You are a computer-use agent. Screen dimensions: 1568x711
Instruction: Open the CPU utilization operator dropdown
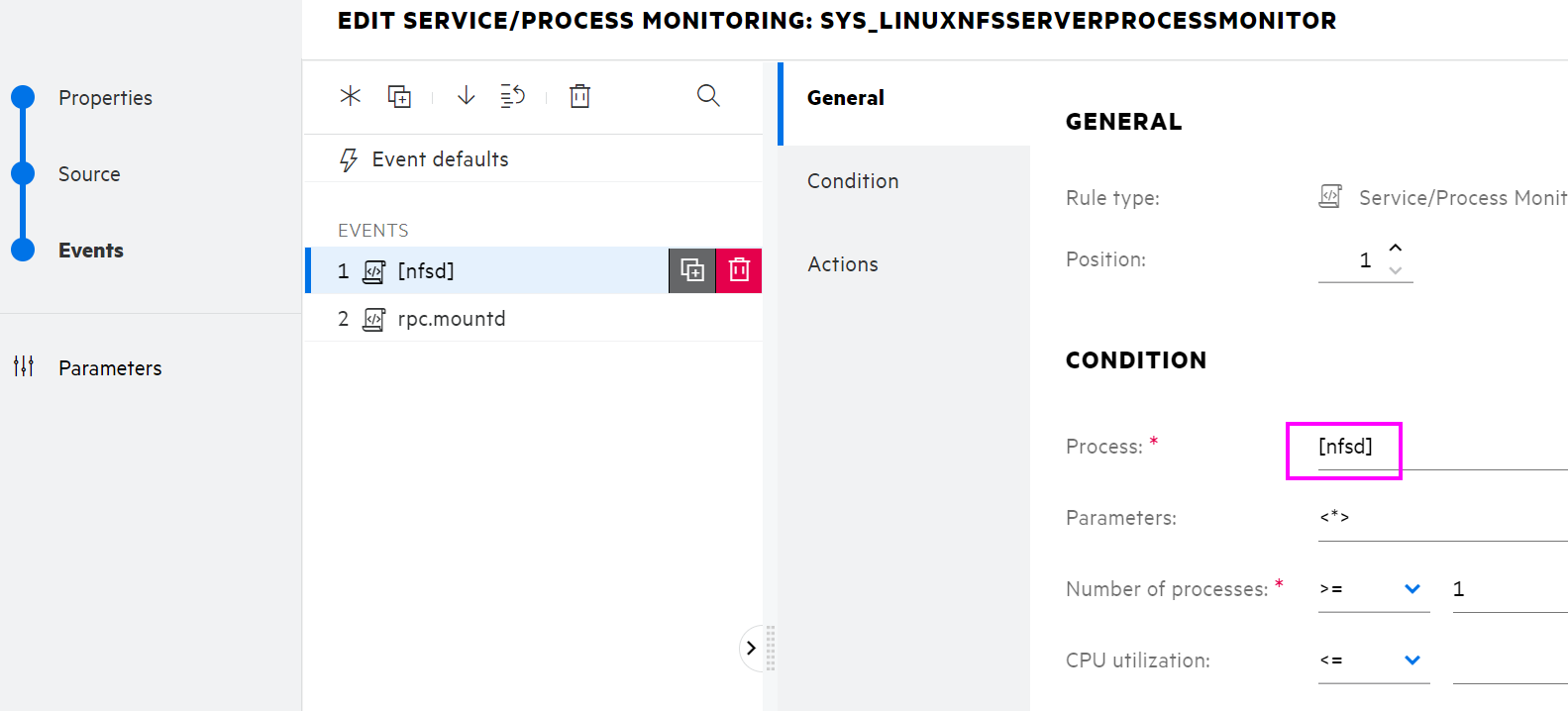point(1373,660)
